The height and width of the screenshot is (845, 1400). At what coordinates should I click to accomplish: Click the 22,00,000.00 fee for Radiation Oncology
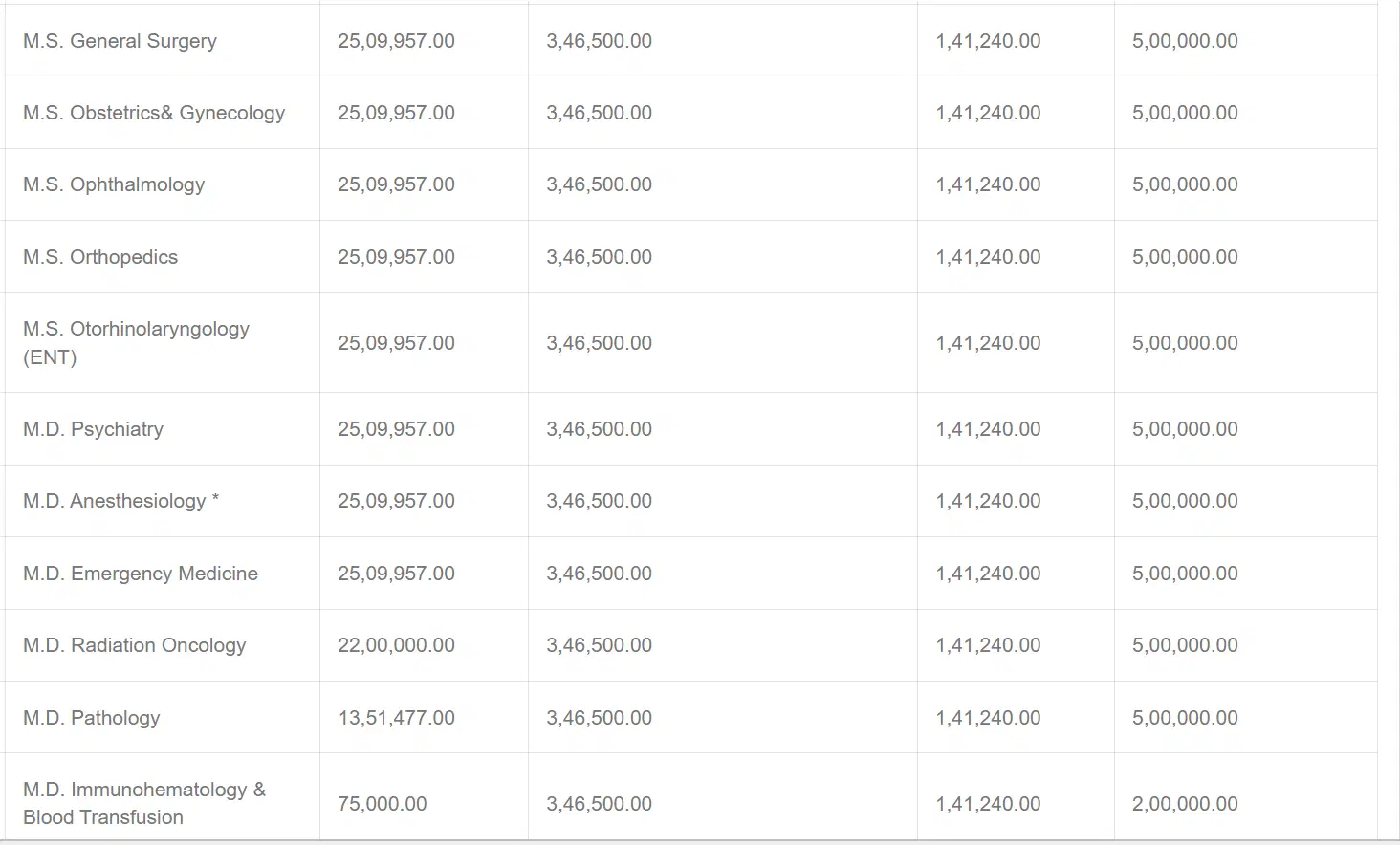point(396,645)
